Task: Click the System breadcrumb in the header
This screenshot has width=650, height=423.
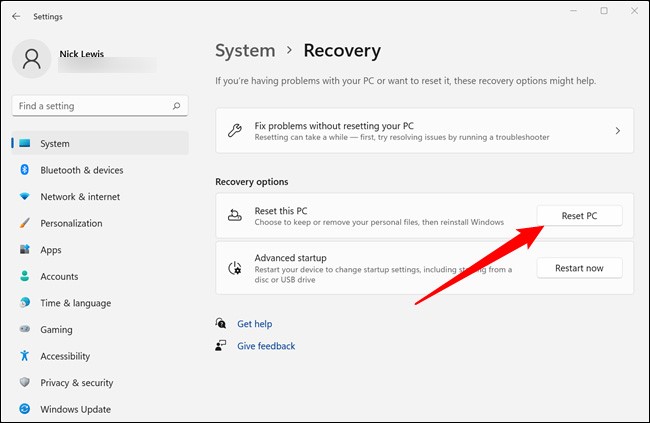Action: coord(245,50)
